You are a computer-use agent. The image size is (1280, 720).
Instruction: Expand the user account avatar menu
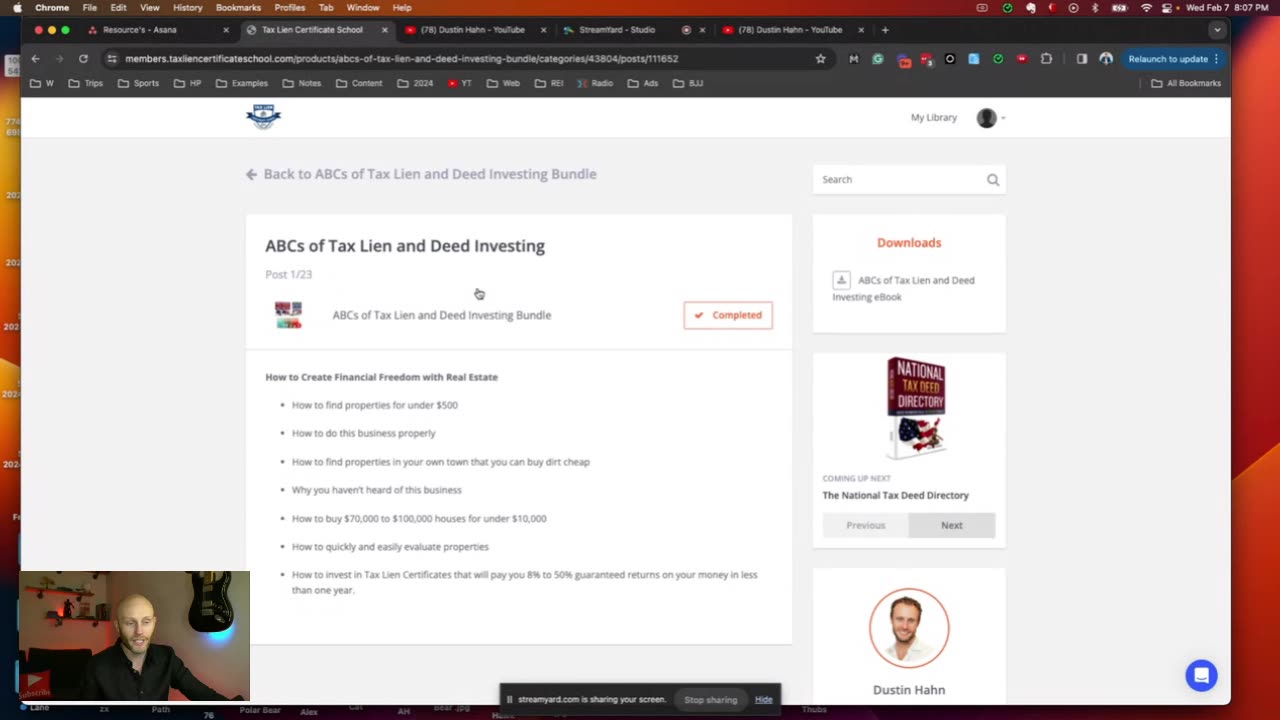coord(990,118)
